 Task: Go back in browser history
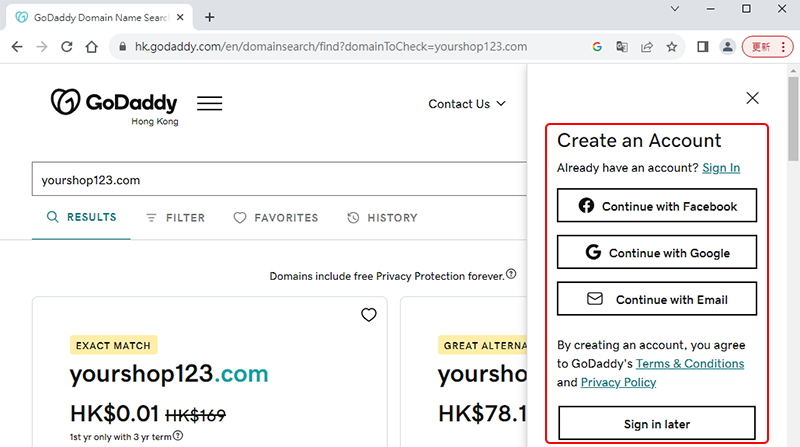click(x=17, y=47)
